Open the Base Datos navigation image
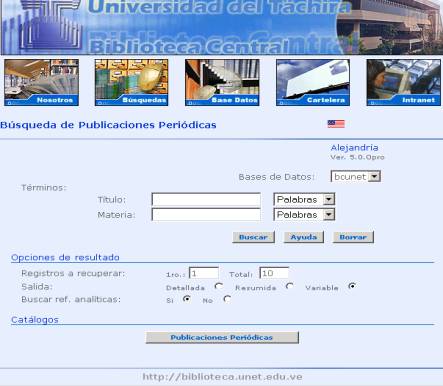 tap(222, 83)
